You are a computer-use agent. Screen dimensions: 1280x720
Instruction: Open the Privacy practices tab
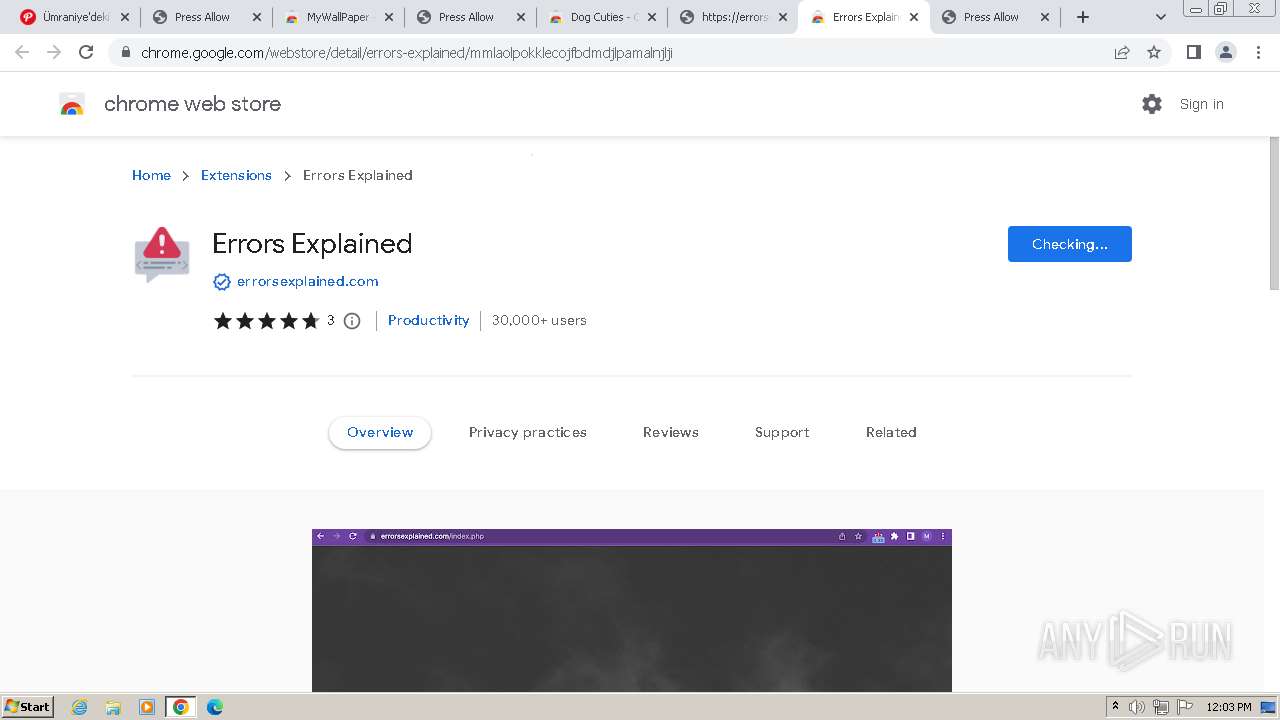pyautogui.click(x=527, y=433)
